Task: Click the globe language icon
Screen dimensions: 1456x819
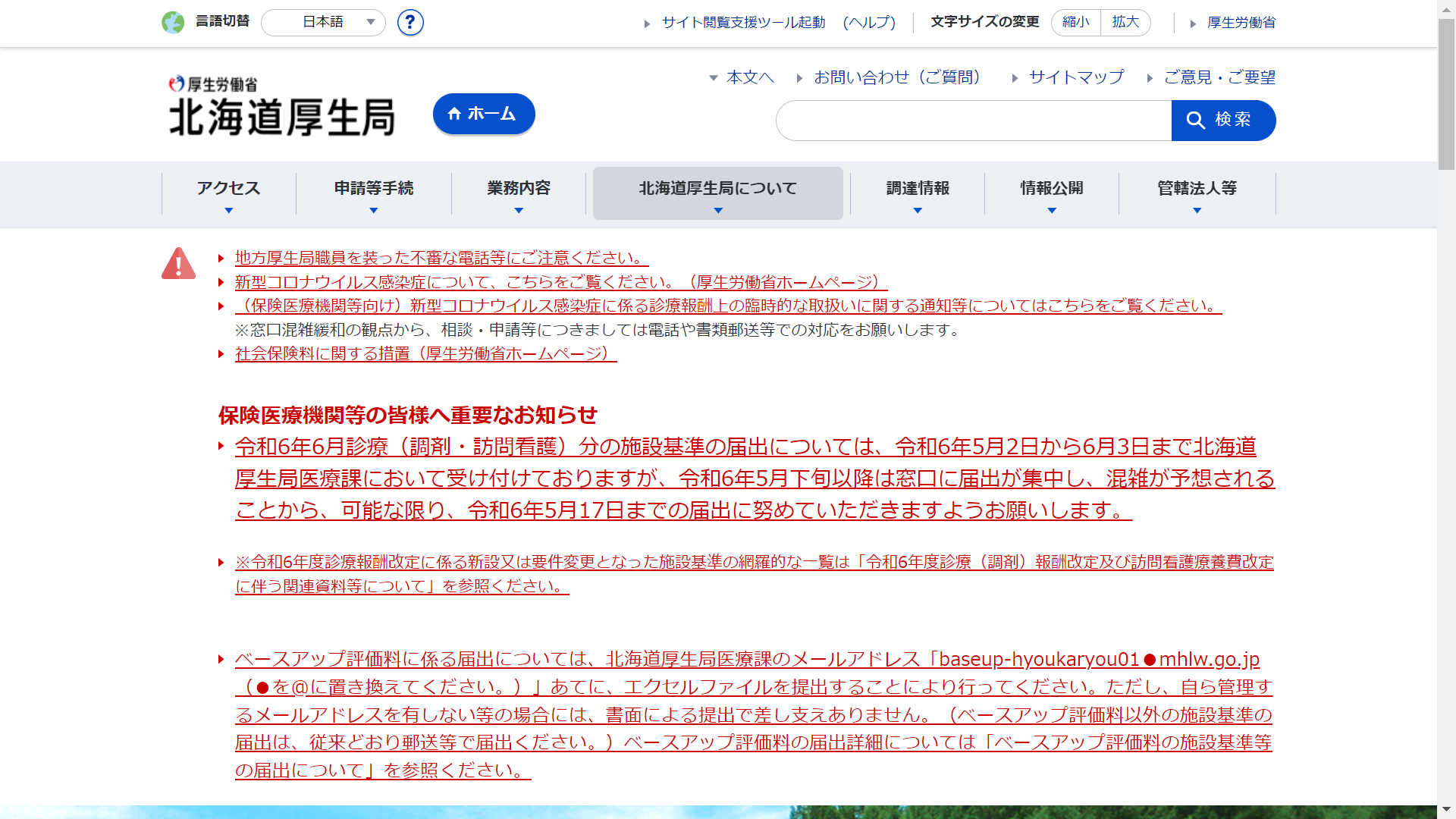Action: [173, 23]
